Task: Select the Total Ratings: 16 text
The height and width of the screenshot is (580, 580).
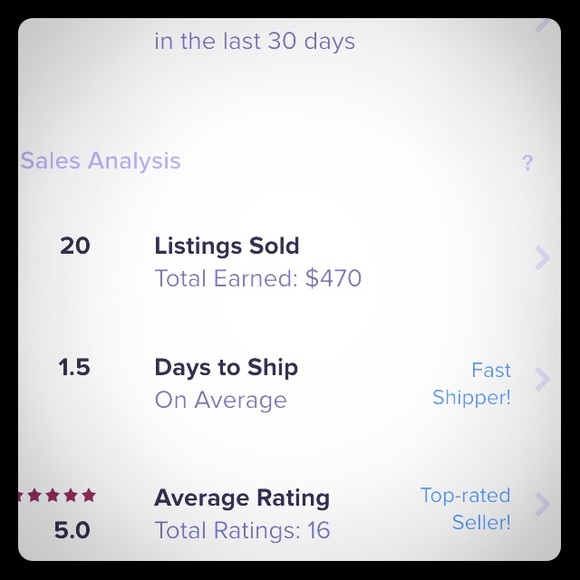Action: [x=242, y=530]
